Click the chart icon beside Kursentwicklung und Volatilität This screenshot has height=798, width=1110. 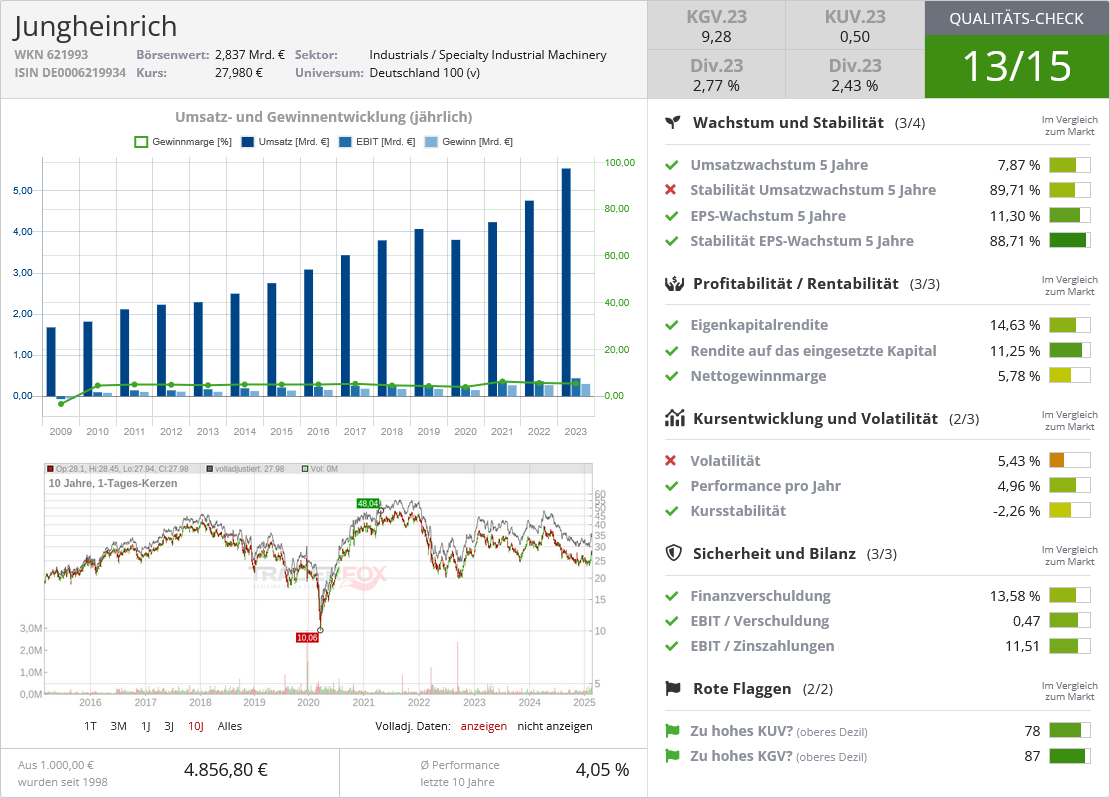tap(674, 418)
